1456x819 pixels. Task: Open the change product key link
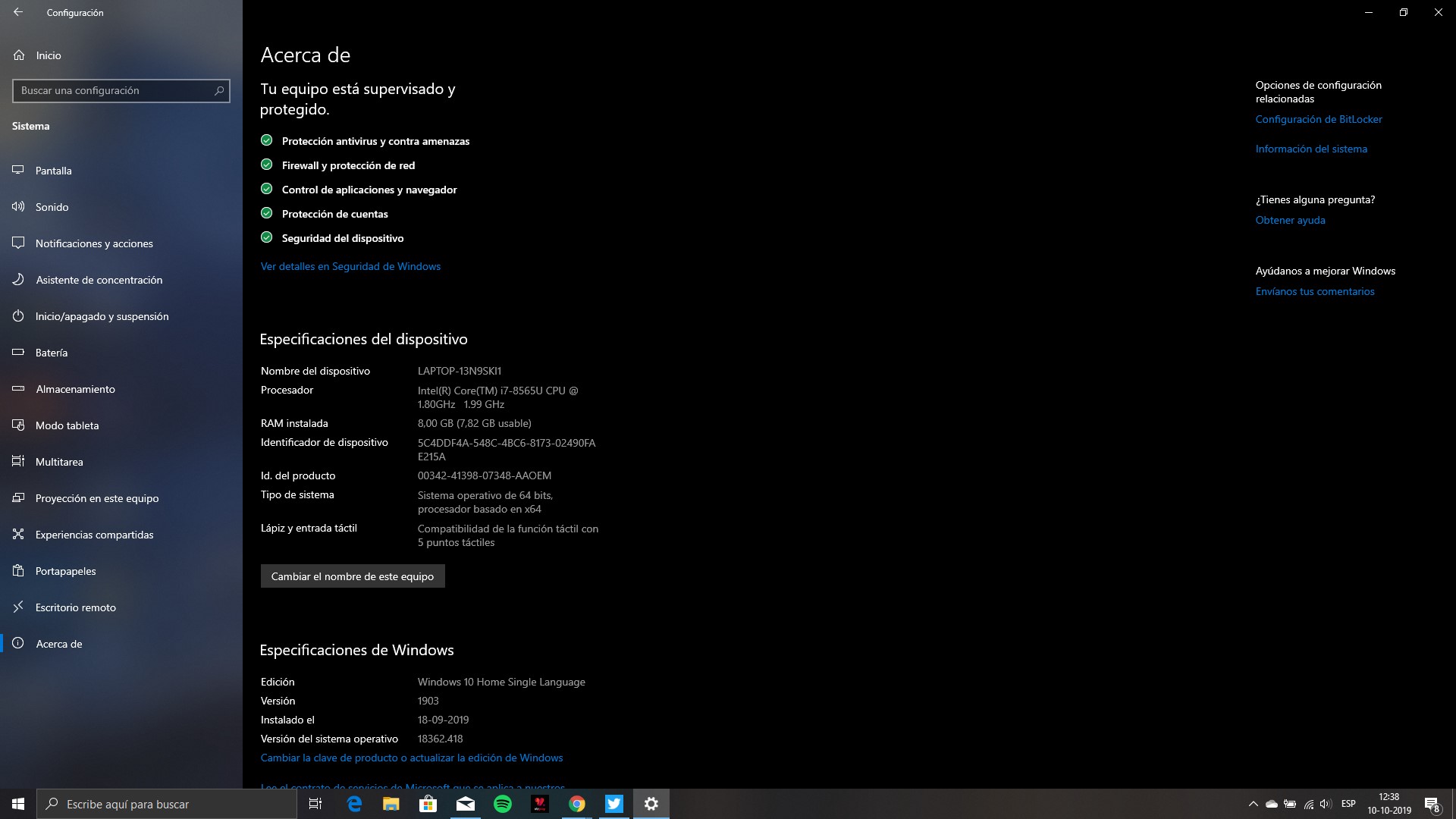pyautogui.click(x=412, y=758)
